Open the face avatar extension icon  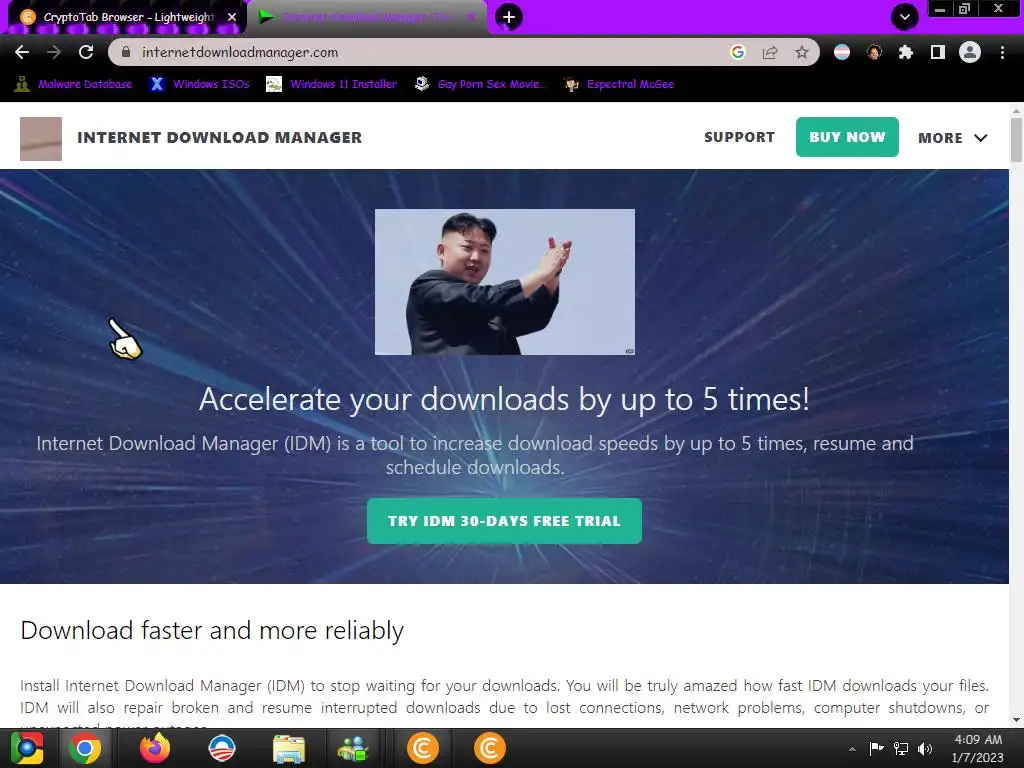tap(874, 52)
